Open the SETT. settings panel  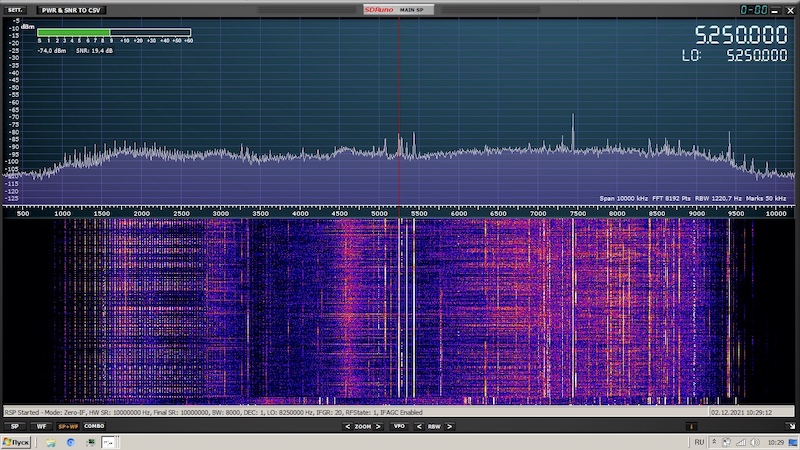pyautogui.click(x=15, y=9)
